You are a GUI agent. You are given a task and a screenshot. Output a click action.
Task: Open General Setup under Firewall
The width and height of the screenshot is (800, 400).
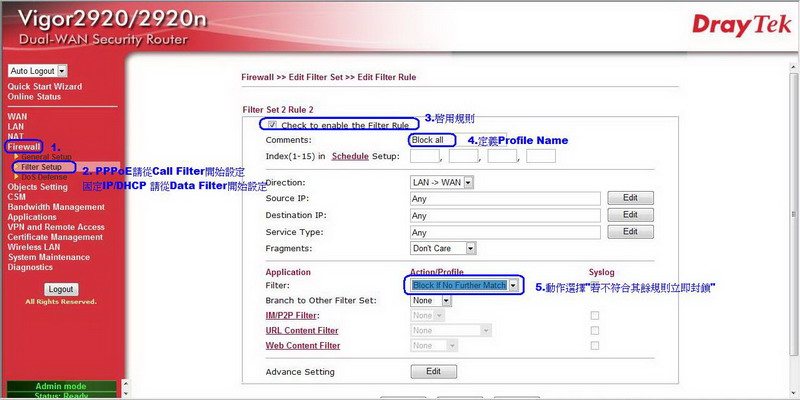click(x=46, y=157)
